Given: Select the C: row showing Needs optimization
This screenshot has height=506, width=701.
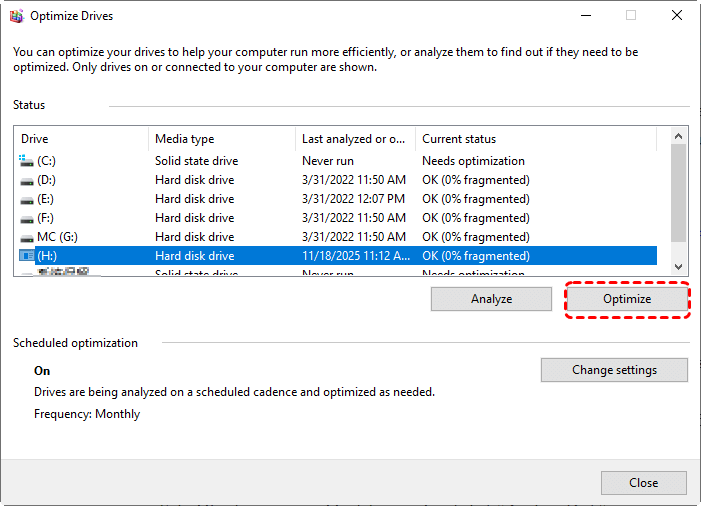Looking at the screenshot, I should [472, 161].
